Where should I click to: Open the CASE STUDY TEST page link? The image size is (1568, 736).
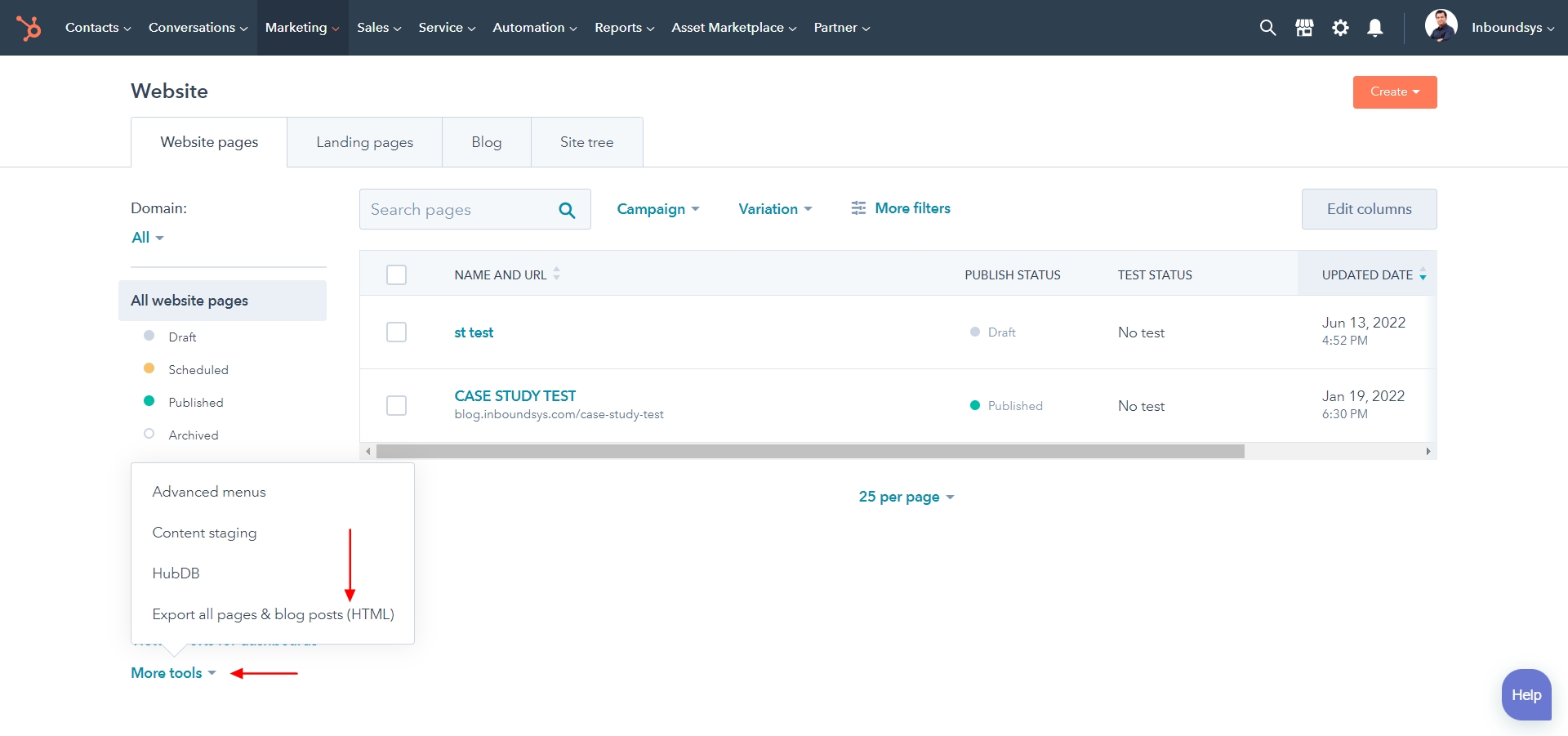tap(514, 396)
